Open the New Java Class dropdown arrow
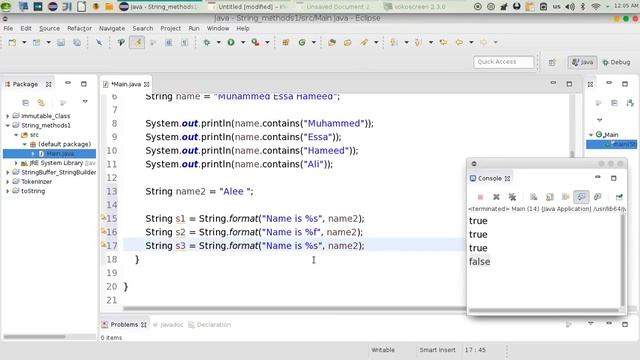 313,42
